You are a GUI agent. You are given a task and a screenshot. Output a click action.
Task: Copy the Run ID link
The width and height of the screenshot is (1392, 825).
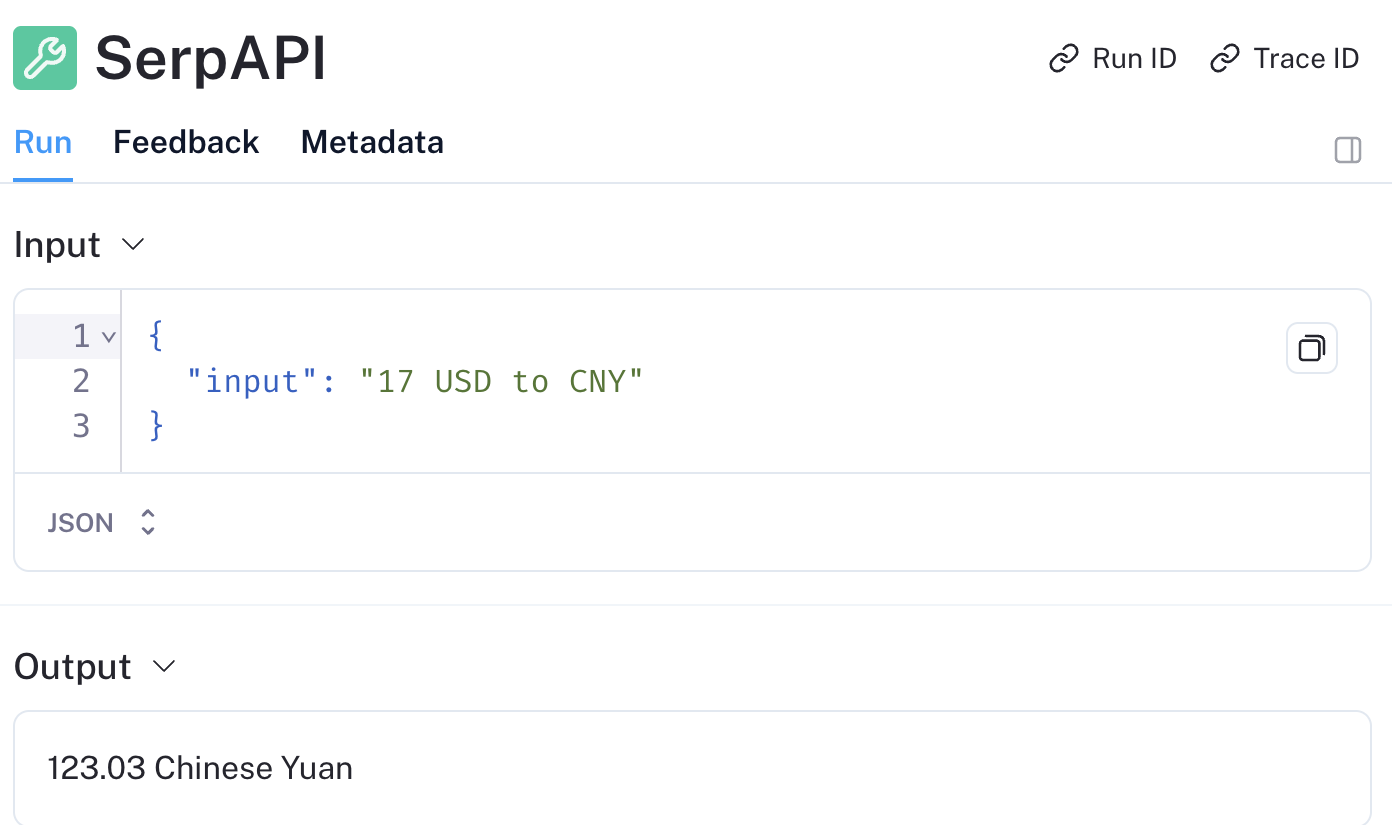(1112, 59)
